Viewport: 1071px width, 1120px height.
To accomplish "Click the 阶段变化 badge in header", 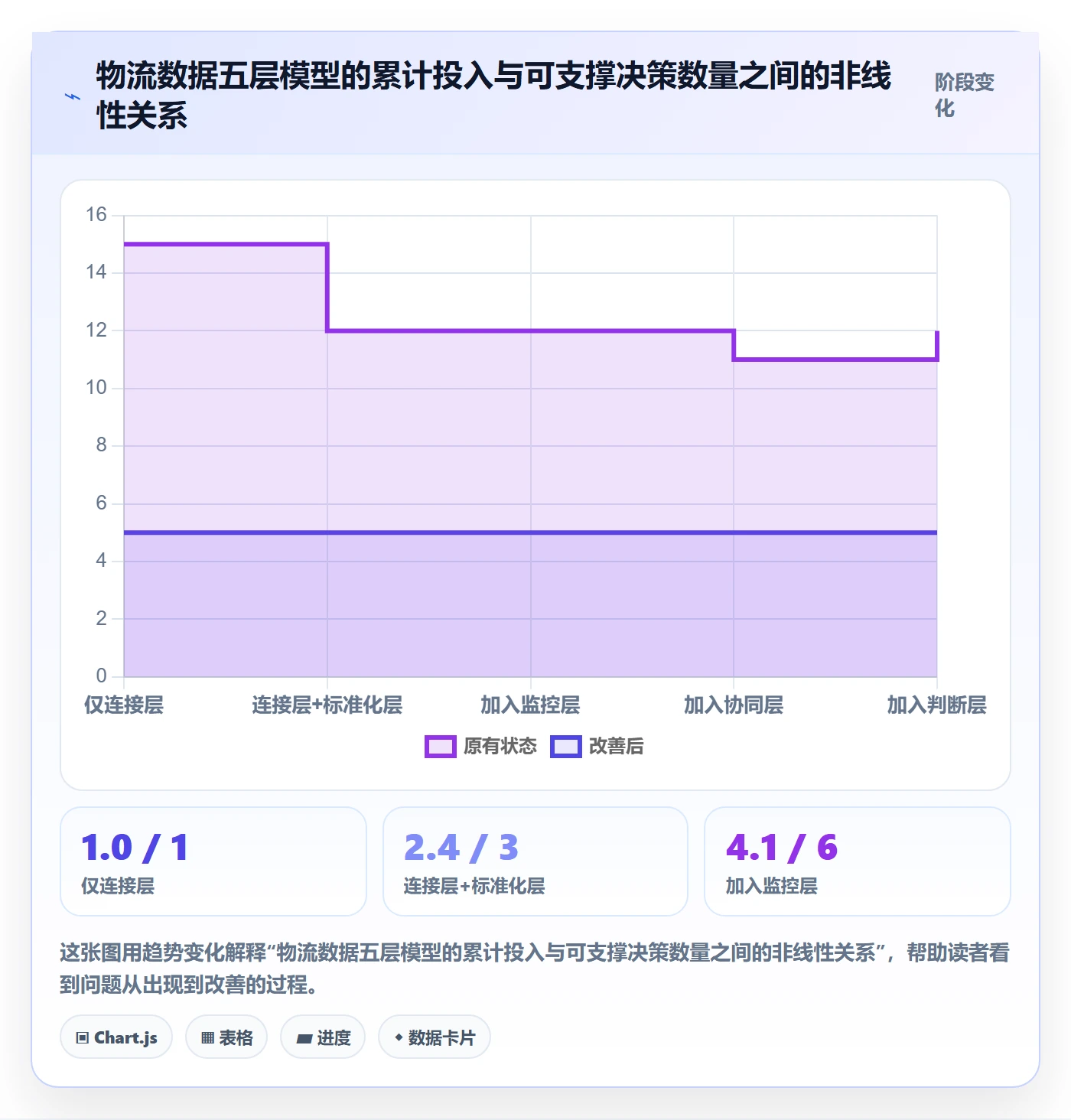I will (x=965, y=96).
